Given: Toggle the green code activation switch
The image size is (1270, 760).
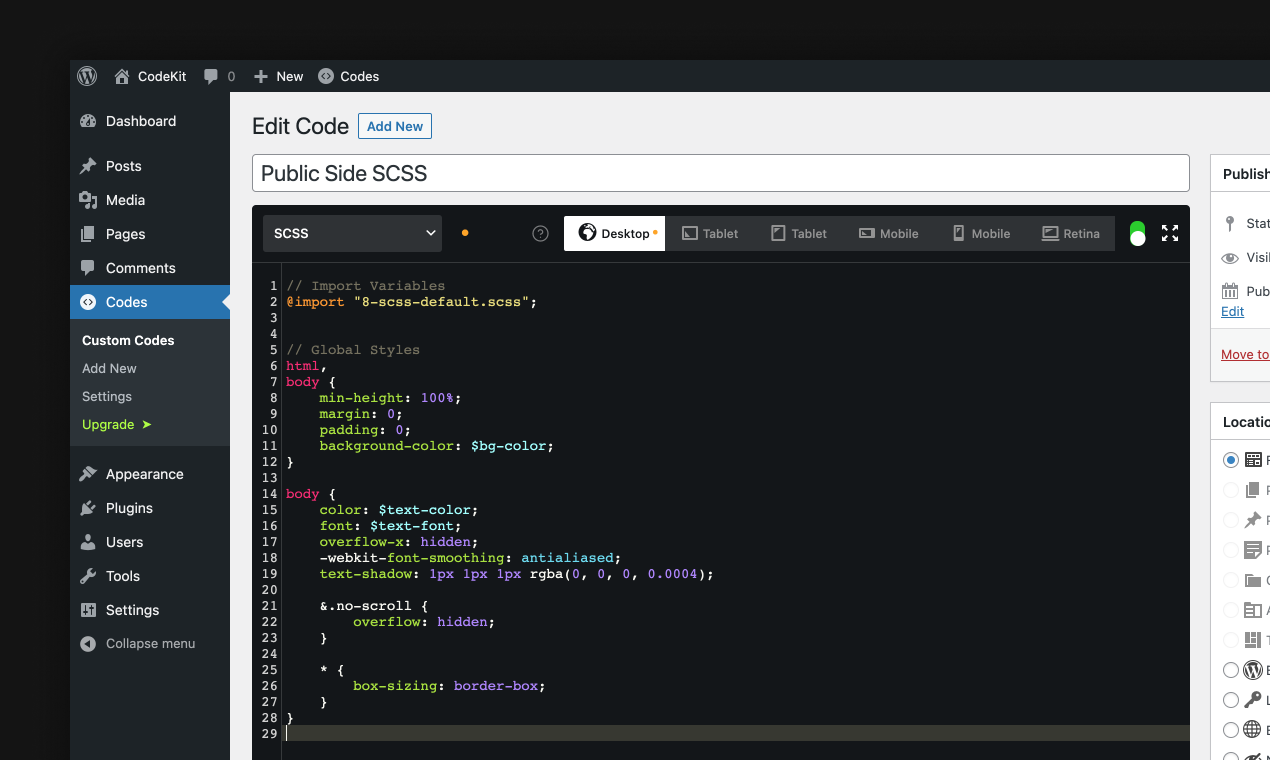Looking at the screenshot, I should pos(1137,233).
